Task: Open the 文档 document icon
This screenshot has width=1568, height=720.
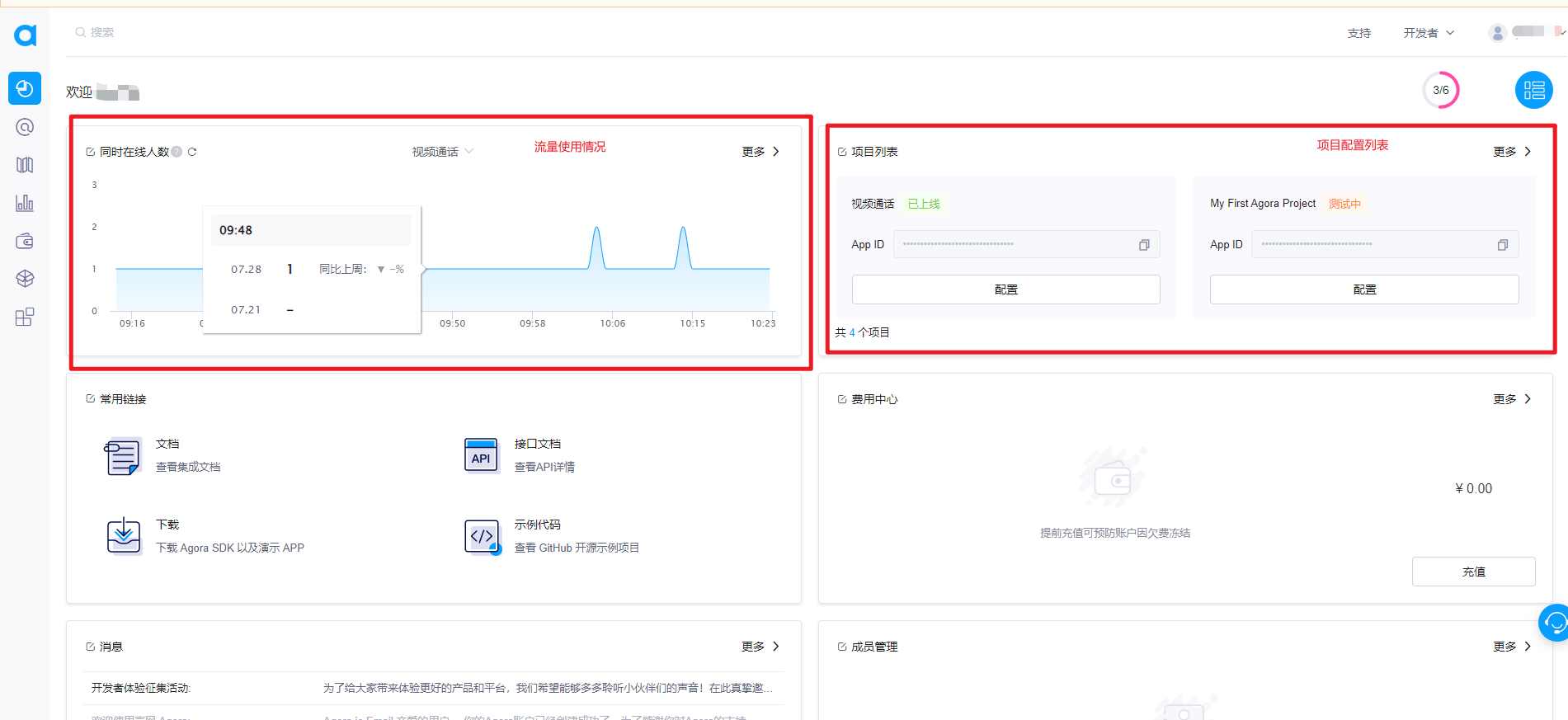Action: pyautogui.click(x=123, y=456)
